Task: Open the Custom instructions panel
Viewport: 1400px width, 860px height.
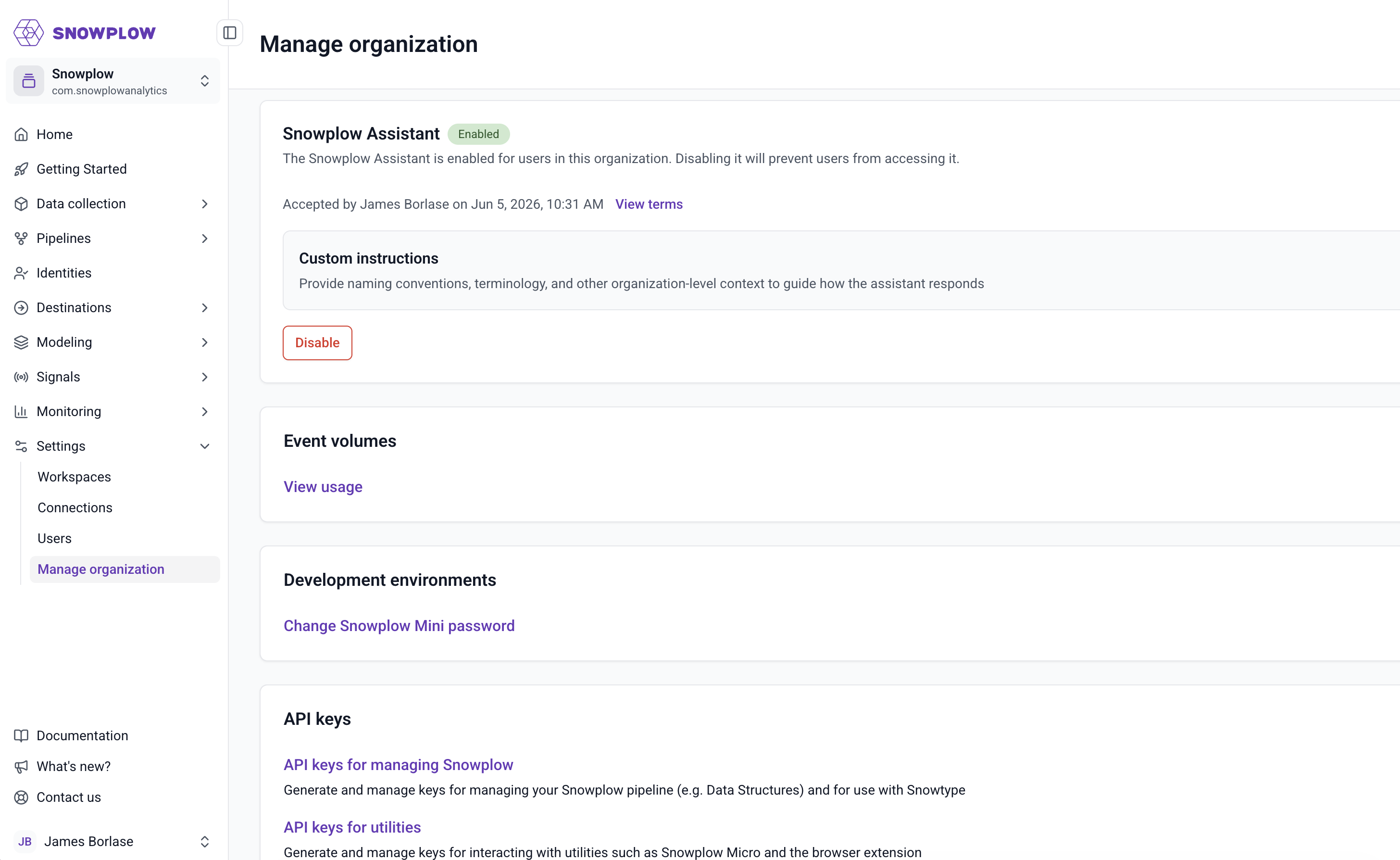Action: click(x=841, y=271)
